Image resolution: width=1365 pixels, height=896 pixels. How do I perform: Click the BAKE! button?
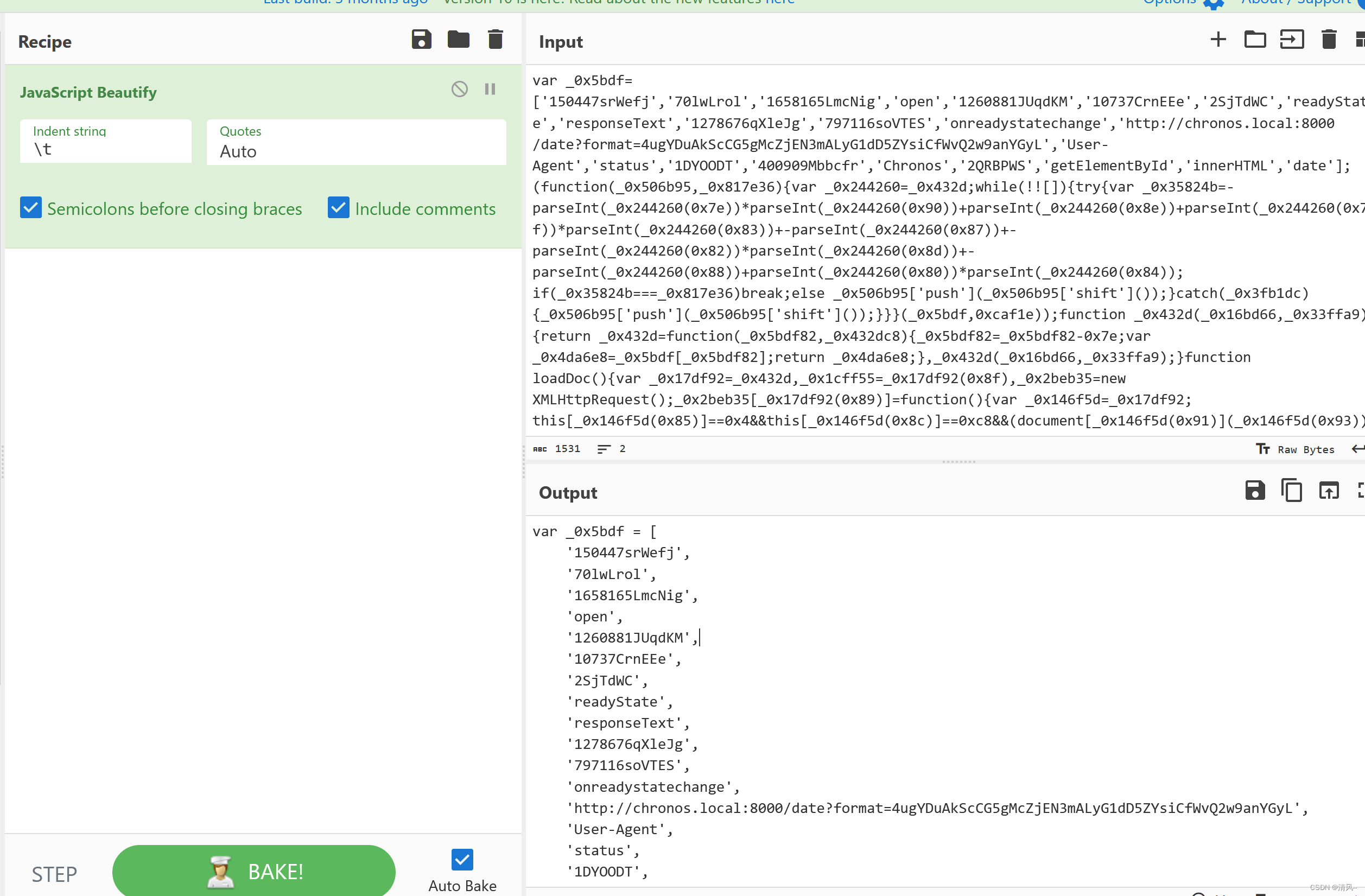[x=253, y=872]
